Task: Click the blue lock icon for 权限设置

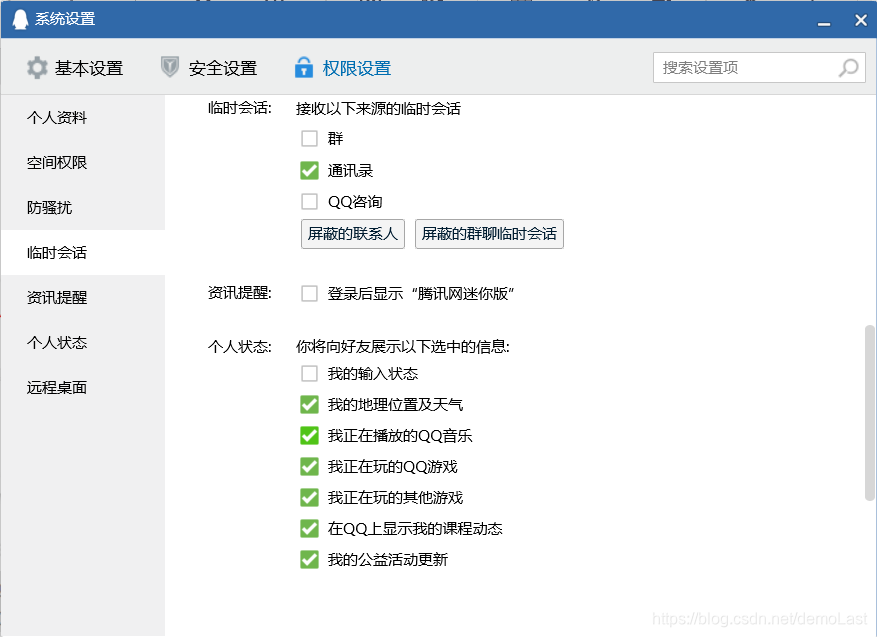Action: [x=304, y=67]
